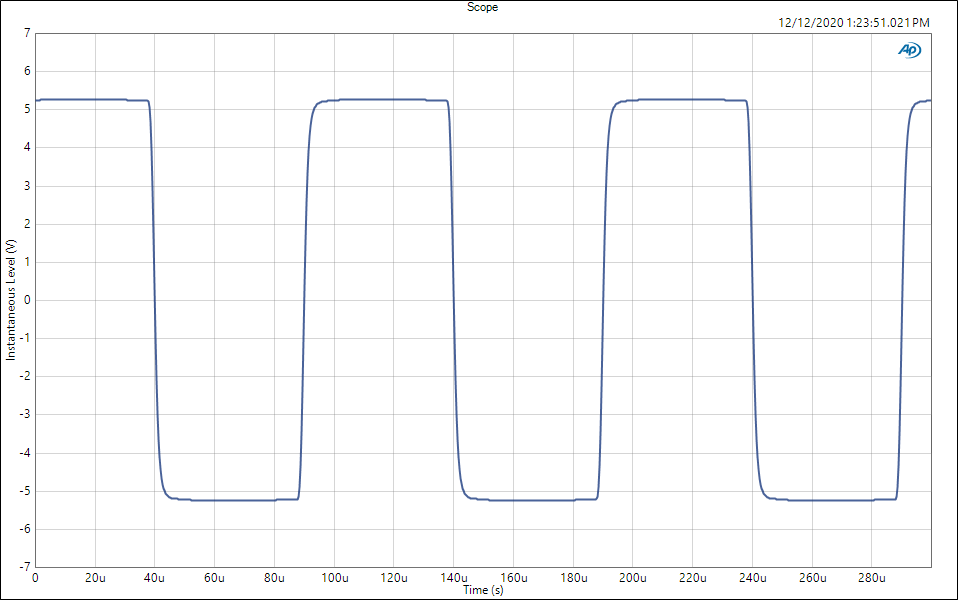958x600 pixels.
Task: Click the 160u time axis label
Action: tap(513, 578)
